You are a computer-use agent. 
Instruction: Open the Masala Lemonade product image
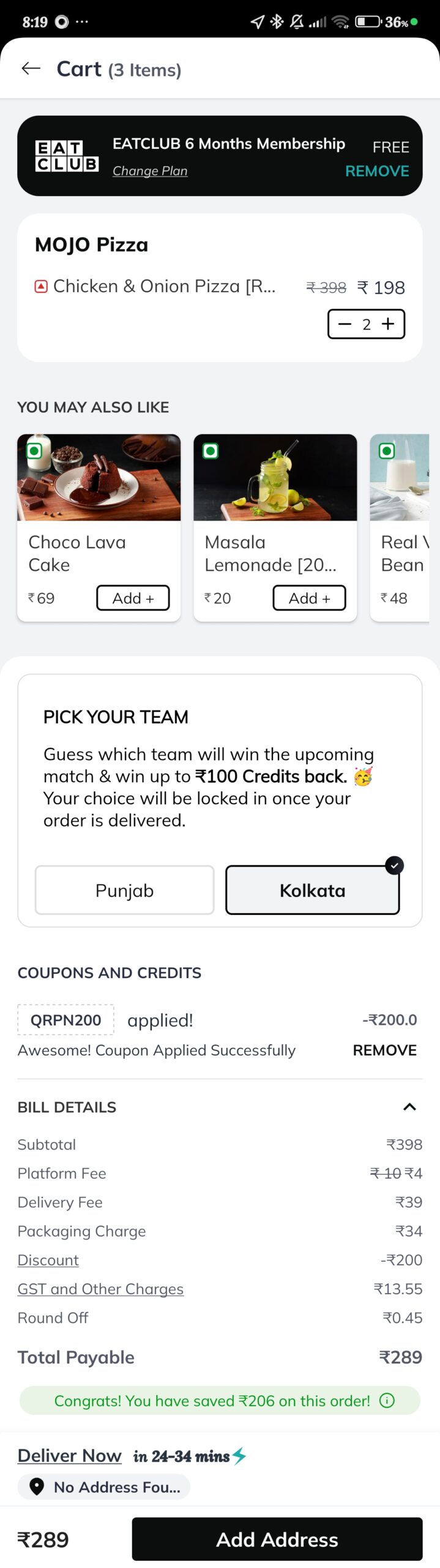pos(275,478)
